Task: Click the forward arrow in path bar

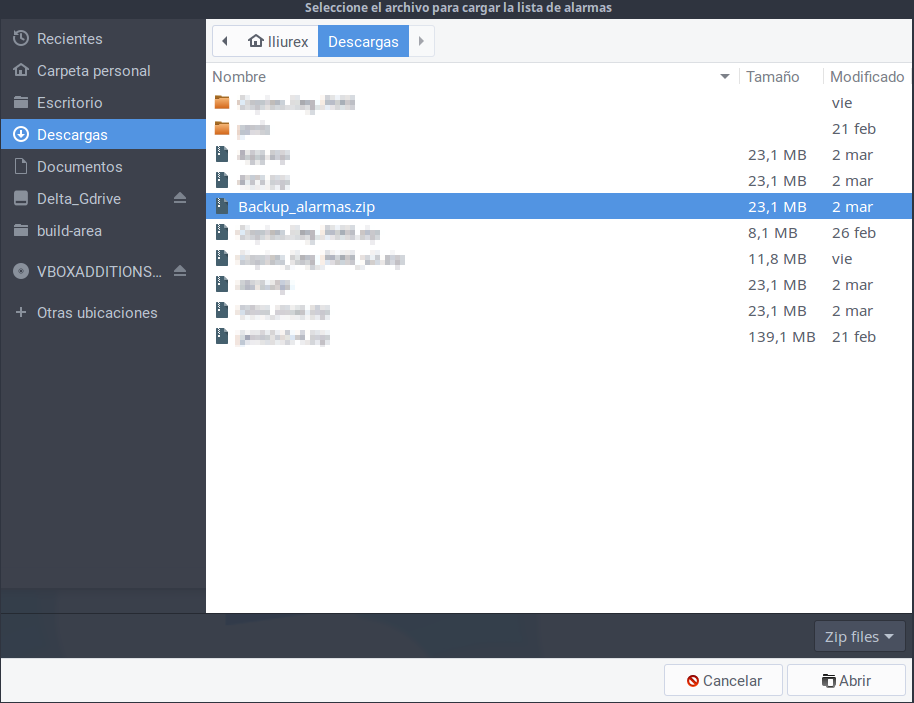Action: pos(421,41)
